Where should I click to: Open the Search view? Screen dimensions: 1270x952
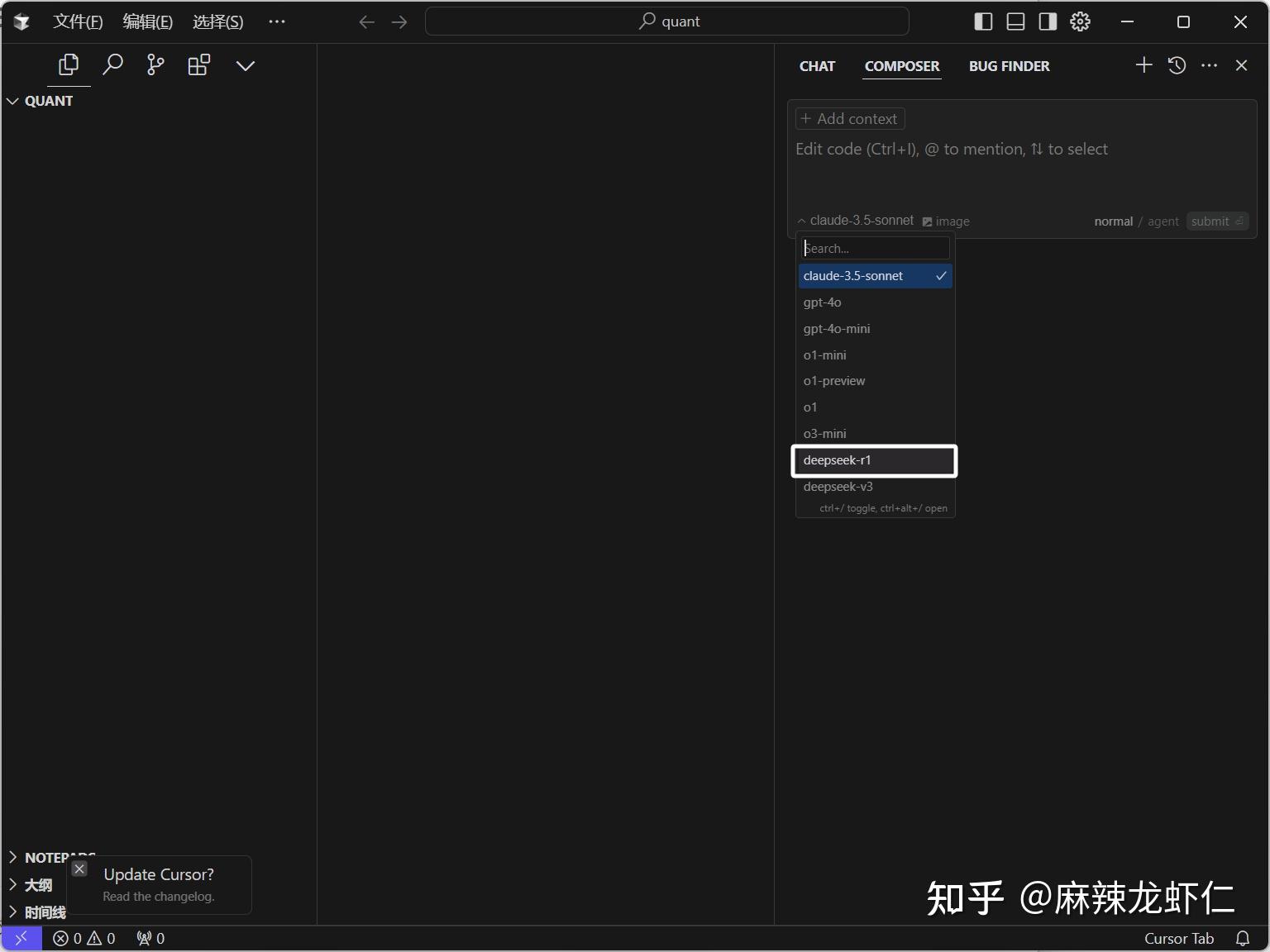[x=112, y=64]
